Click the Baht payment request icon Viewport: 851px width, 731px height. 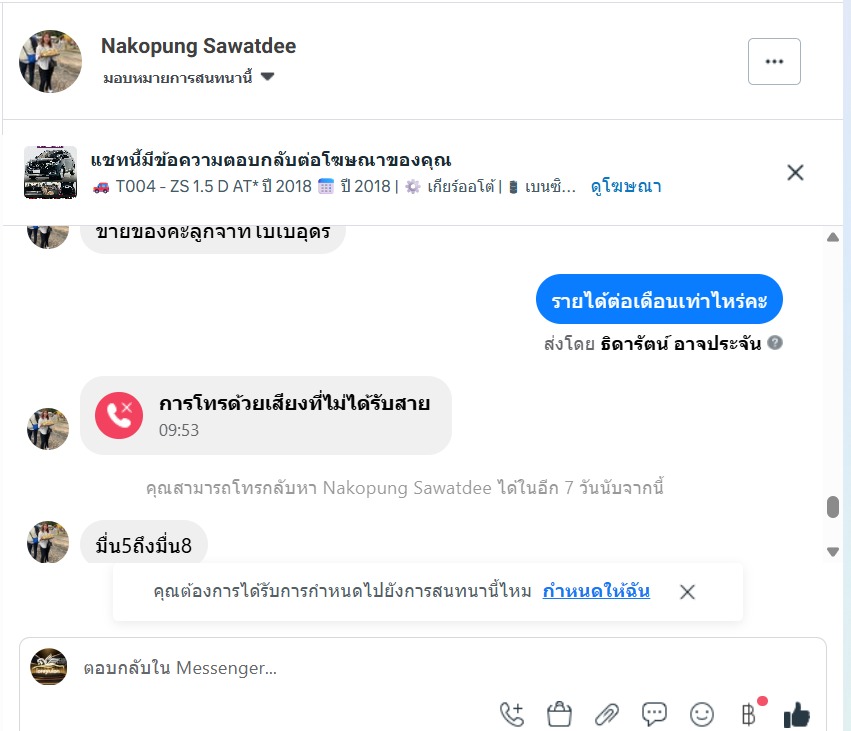(x=748, y=714)
